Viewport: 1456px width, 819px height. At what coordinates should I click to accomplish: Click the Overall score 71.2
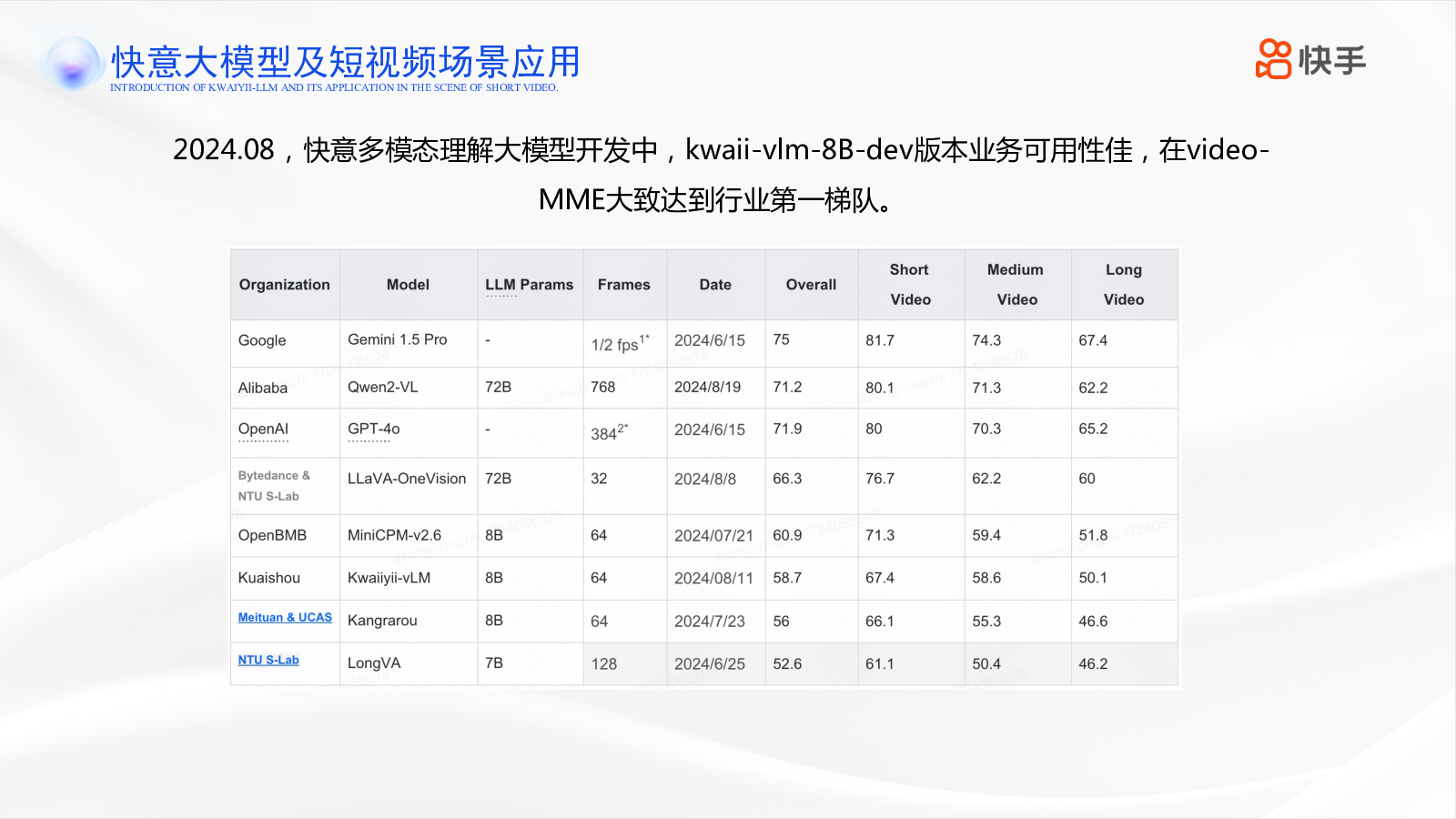(x=788, y=387)
